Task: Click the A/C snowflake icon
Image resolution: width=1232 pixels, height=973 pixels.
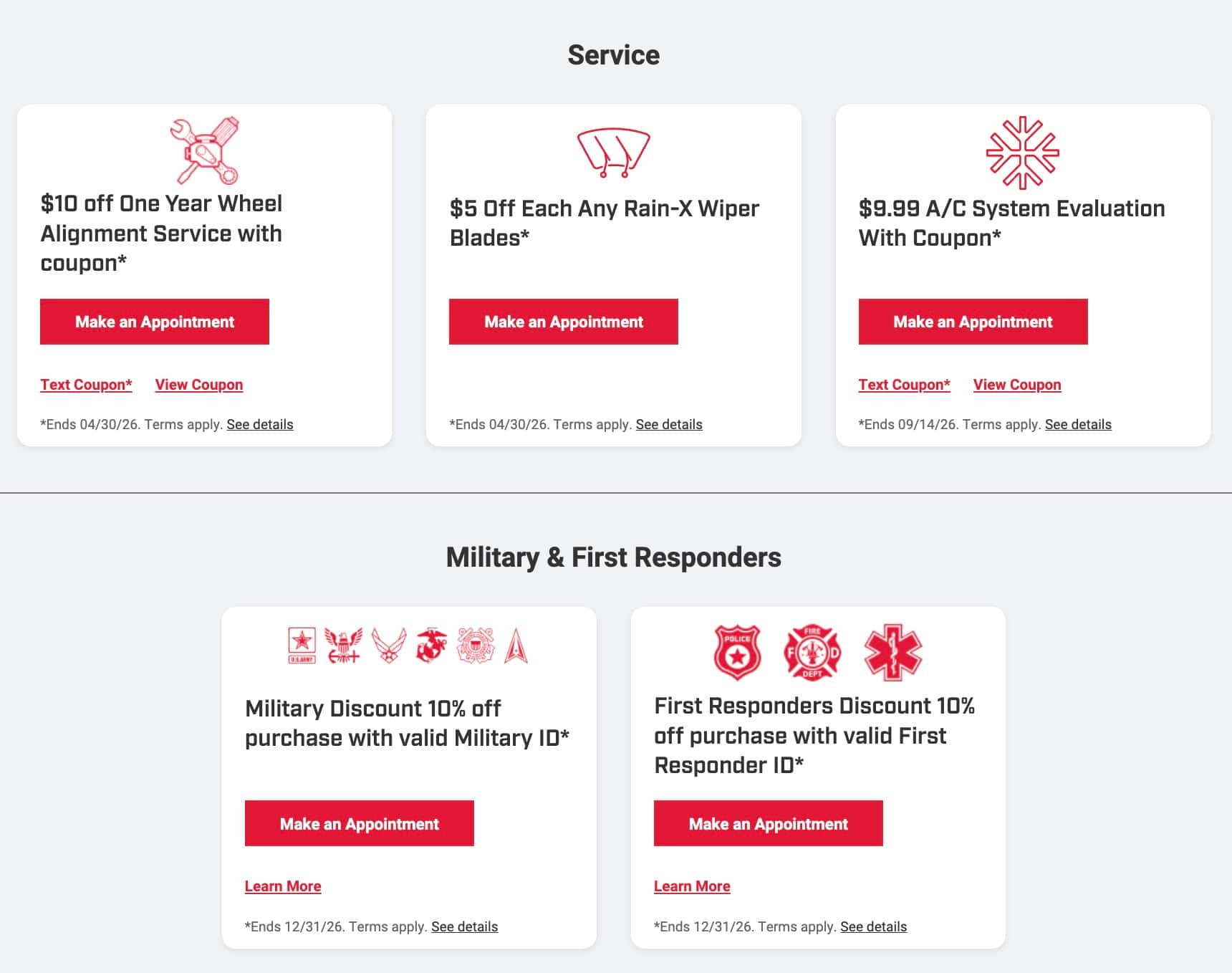Action: click(x=1022, y=153)
